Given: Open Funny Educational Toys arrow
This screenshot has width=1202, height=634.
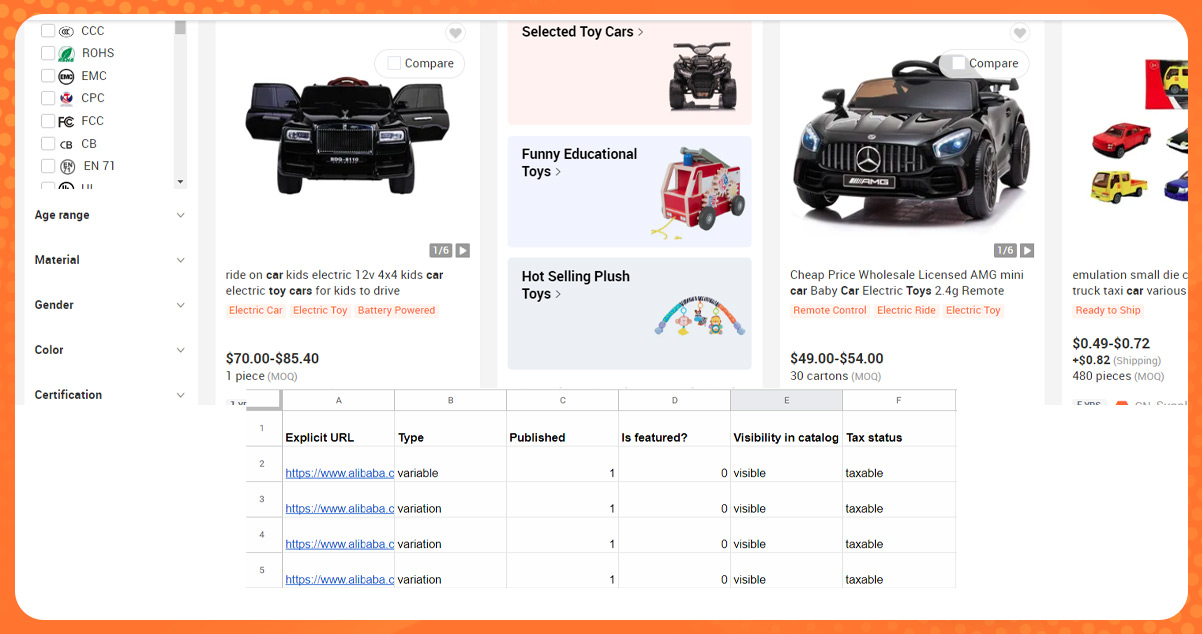Looking at the screenshot, I should tap(558, 172).
